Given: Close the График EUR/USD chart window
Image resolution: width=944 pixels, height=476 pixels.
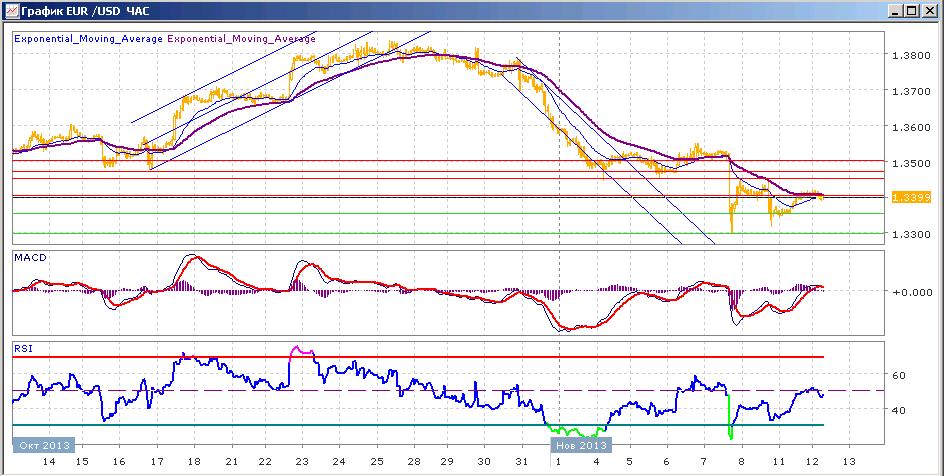Looking at the screenshot, I should [x=928, y=11].
